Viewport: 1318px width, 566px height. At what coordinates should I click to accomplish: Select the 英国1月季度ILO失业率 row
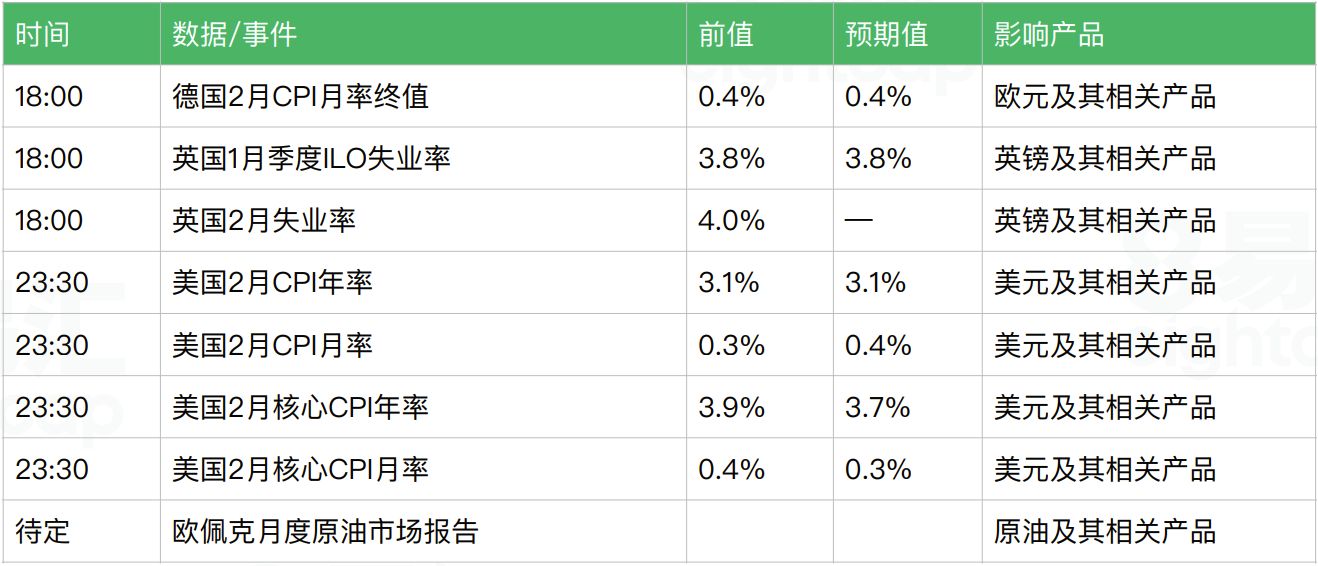(x=659, y=159)
